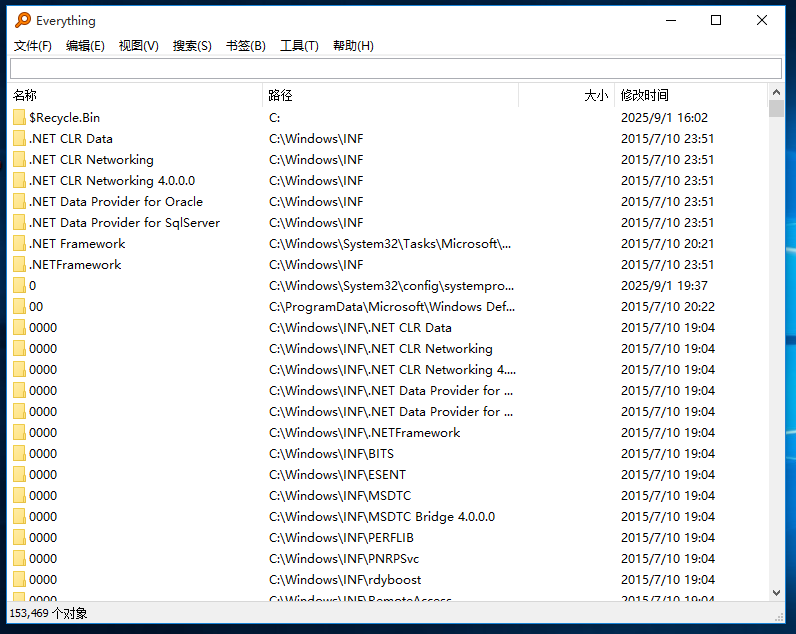
Task: Click the scrollbar up arrow
Action: (x=777, y=92)
